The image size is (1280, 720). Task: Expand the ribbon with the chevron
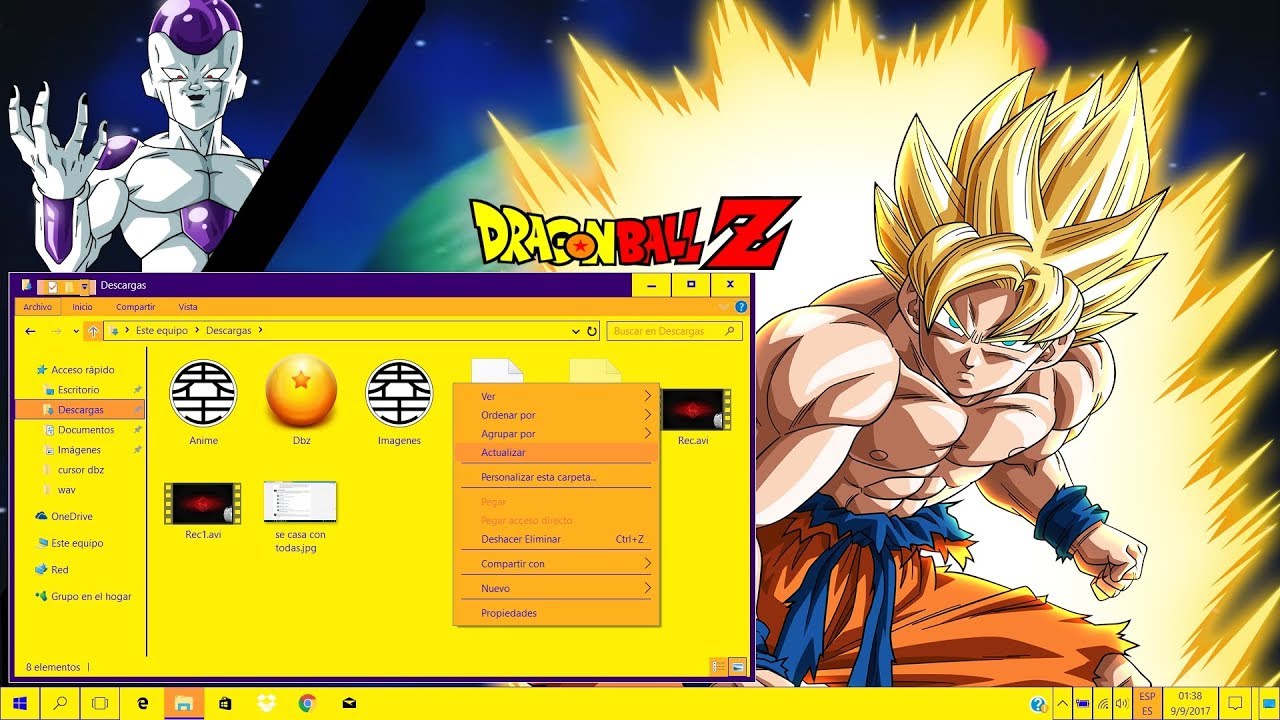726,307
